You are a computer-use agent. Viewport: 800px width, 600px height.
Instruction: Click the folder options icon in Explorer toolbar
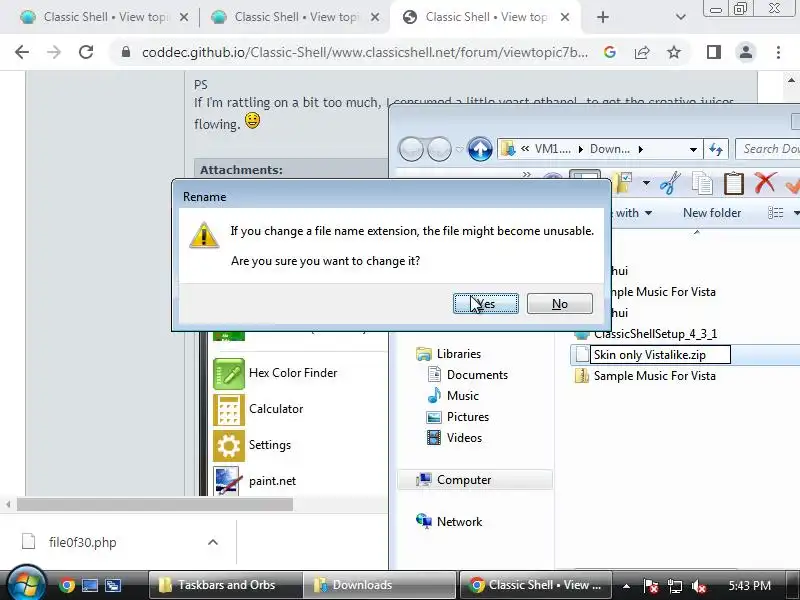(x=624, y=183)
